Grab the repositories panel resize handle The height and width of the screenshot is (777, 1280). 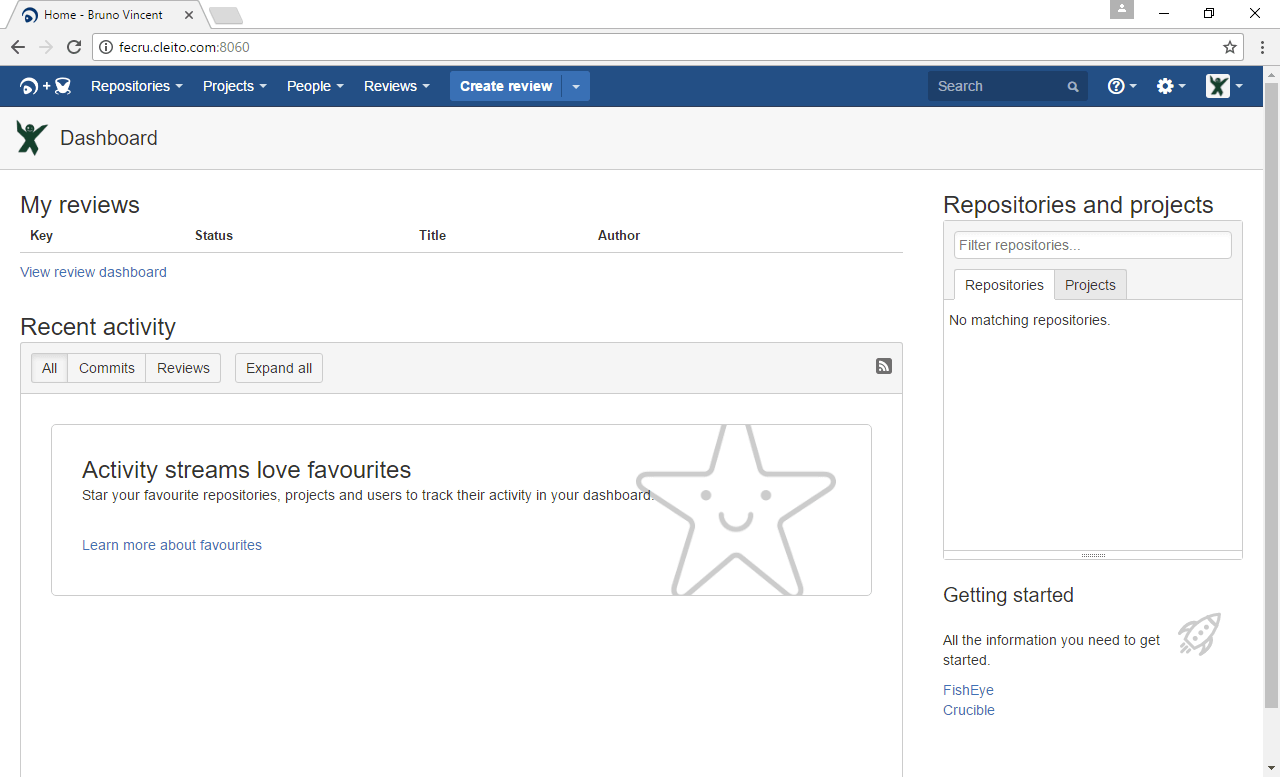click(x=1093, y=555)
